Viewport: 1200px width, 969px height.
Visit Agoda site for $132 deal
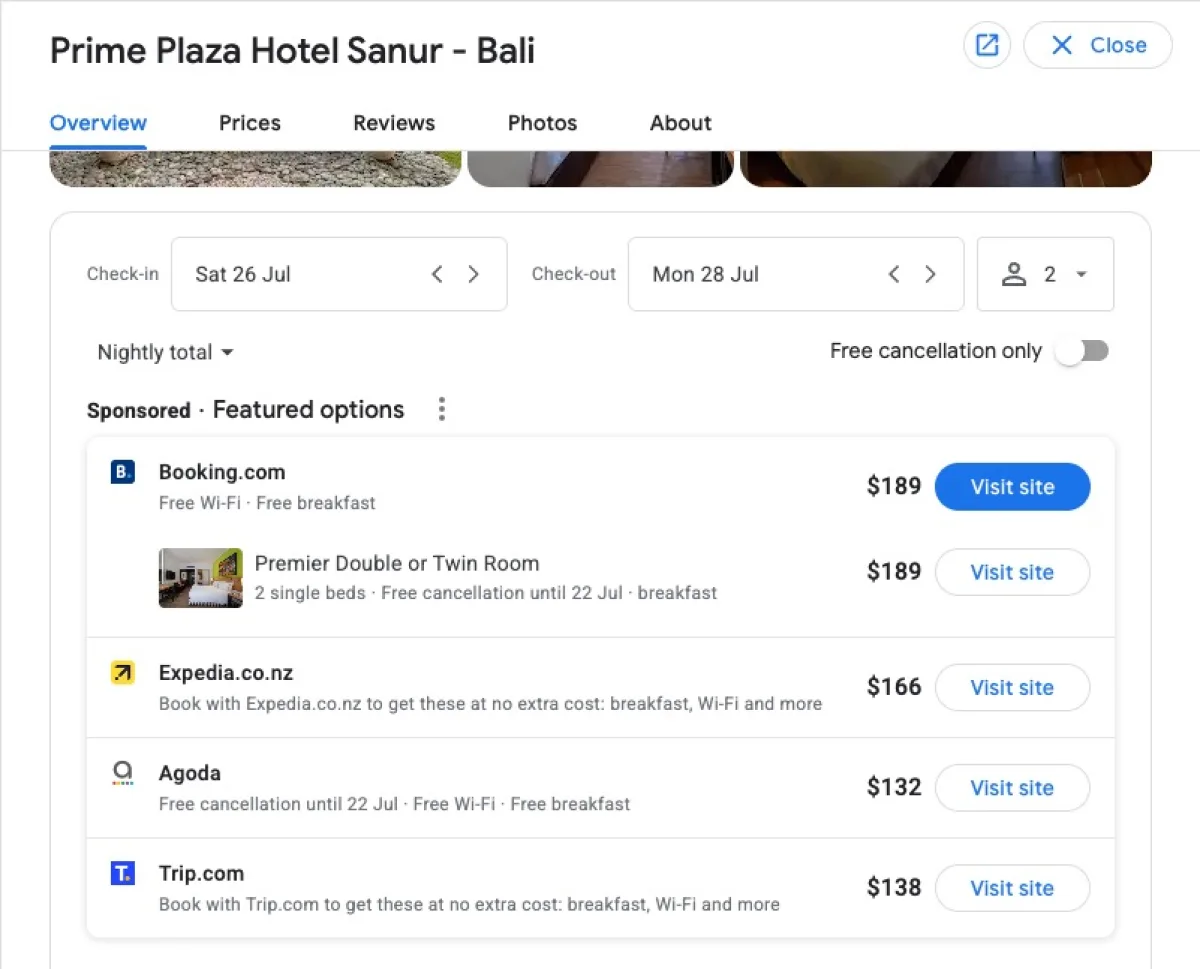(1012, 788)
